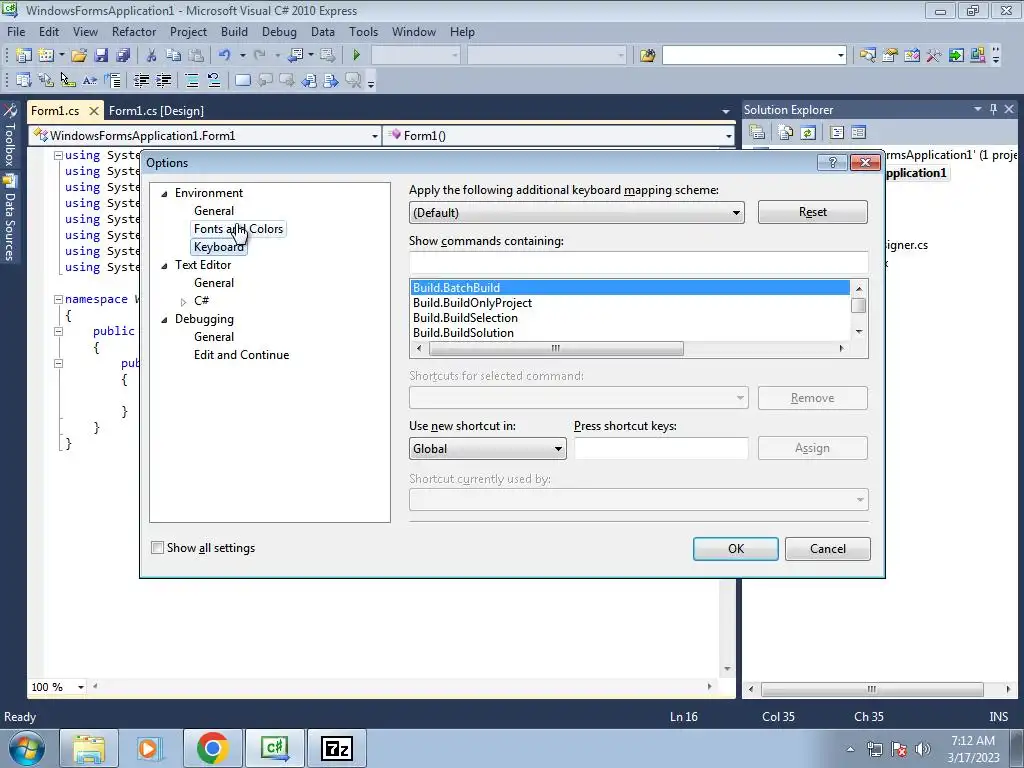The width and height of the screenshot is (1024, 768).
Task: Collapse the Environment tree node
Action: pos(165,193)
